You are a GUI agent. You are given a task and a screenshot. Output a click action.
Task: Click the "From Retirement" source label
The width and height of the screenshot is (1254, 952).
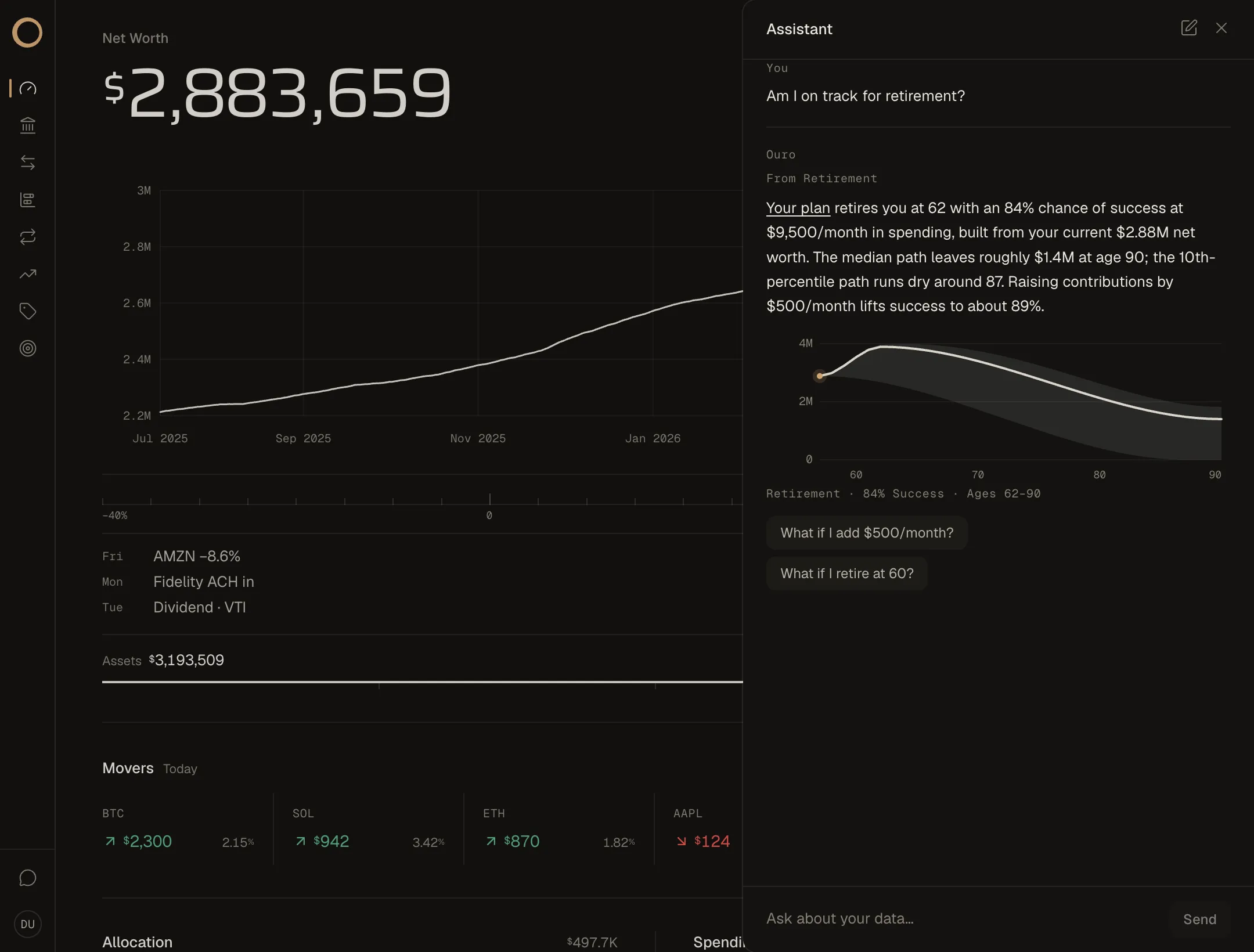[x=821, y=179]
